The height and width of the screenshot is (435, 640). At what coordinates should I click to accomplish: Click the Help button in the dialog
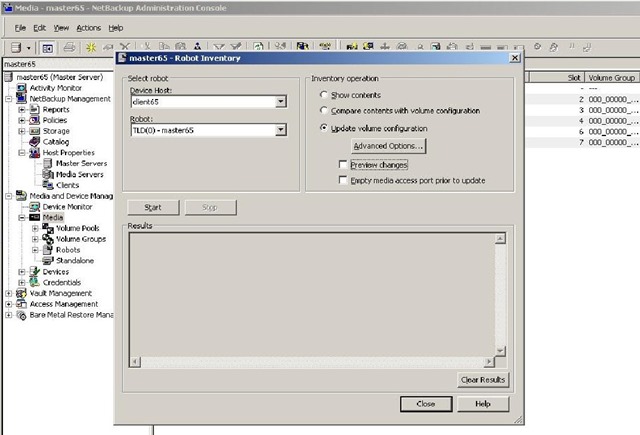pos(483,404)
